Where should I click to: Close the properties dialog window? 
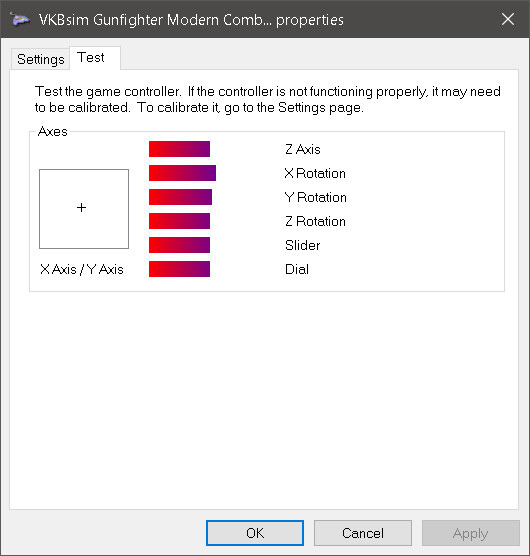tap(508, 19)
